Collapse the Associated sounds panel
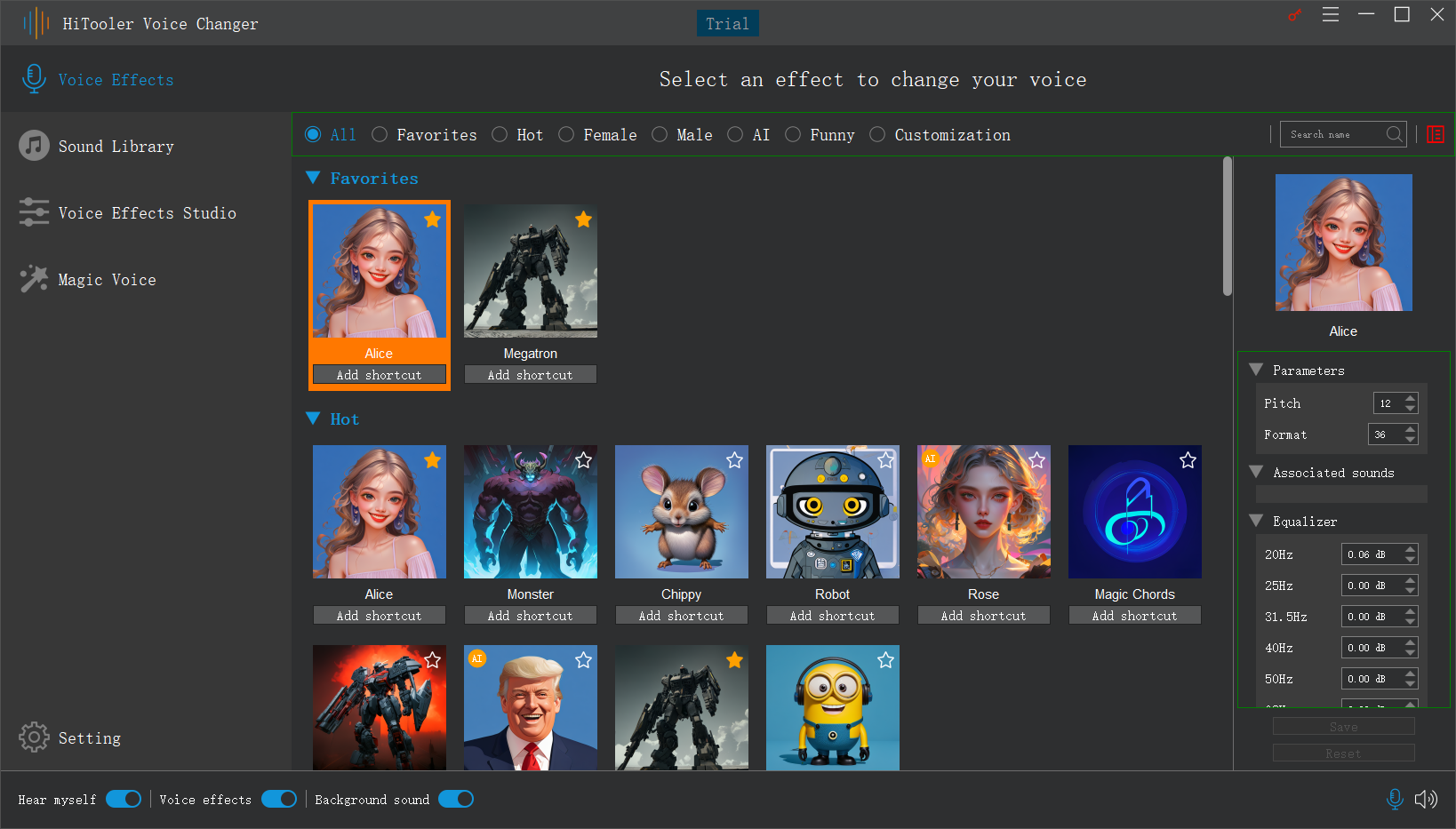Image resolution: width=1456 pixels, height=829 pixels. coord(1256,472)
